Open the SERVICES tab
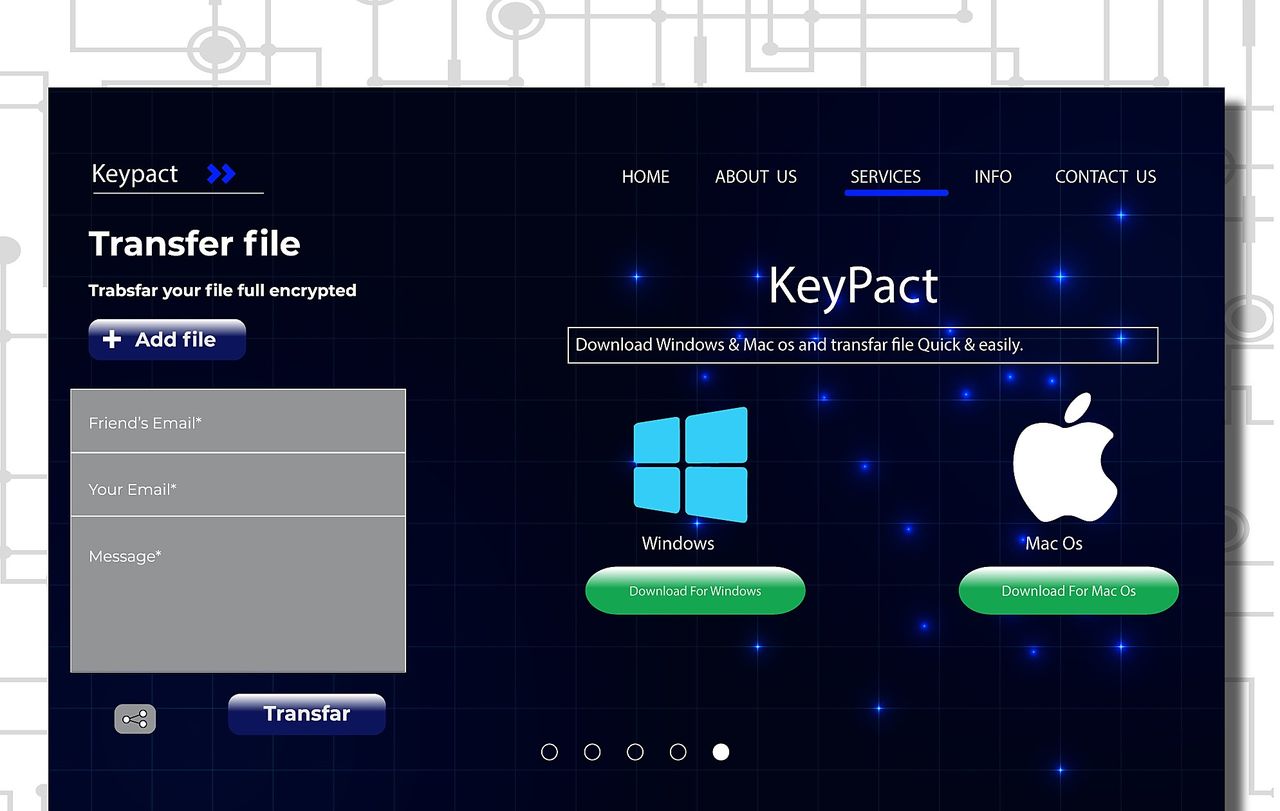Screen dimensions: 1280x811 885,177
